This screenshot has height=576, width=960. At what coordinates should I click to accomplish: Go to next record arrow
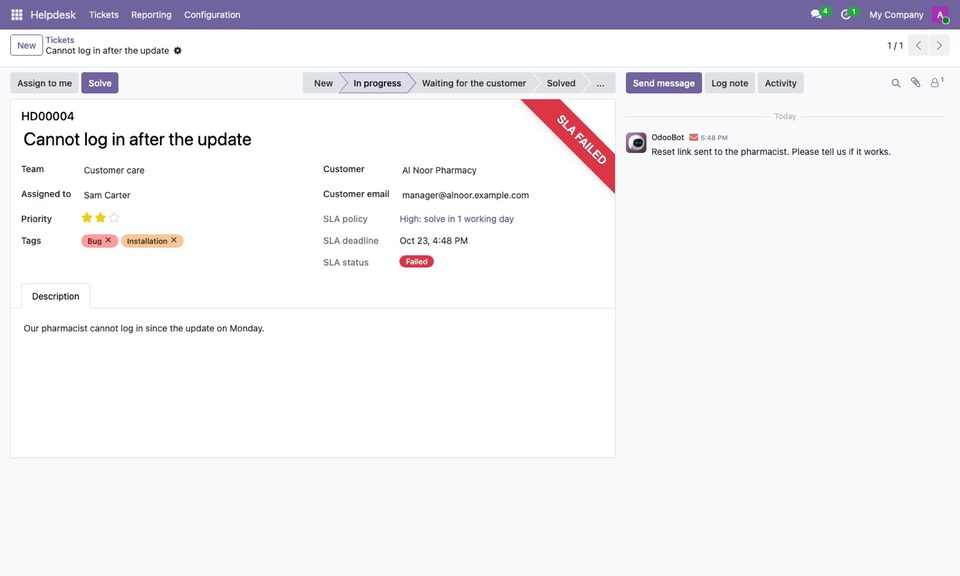click(x=939, y=45)
